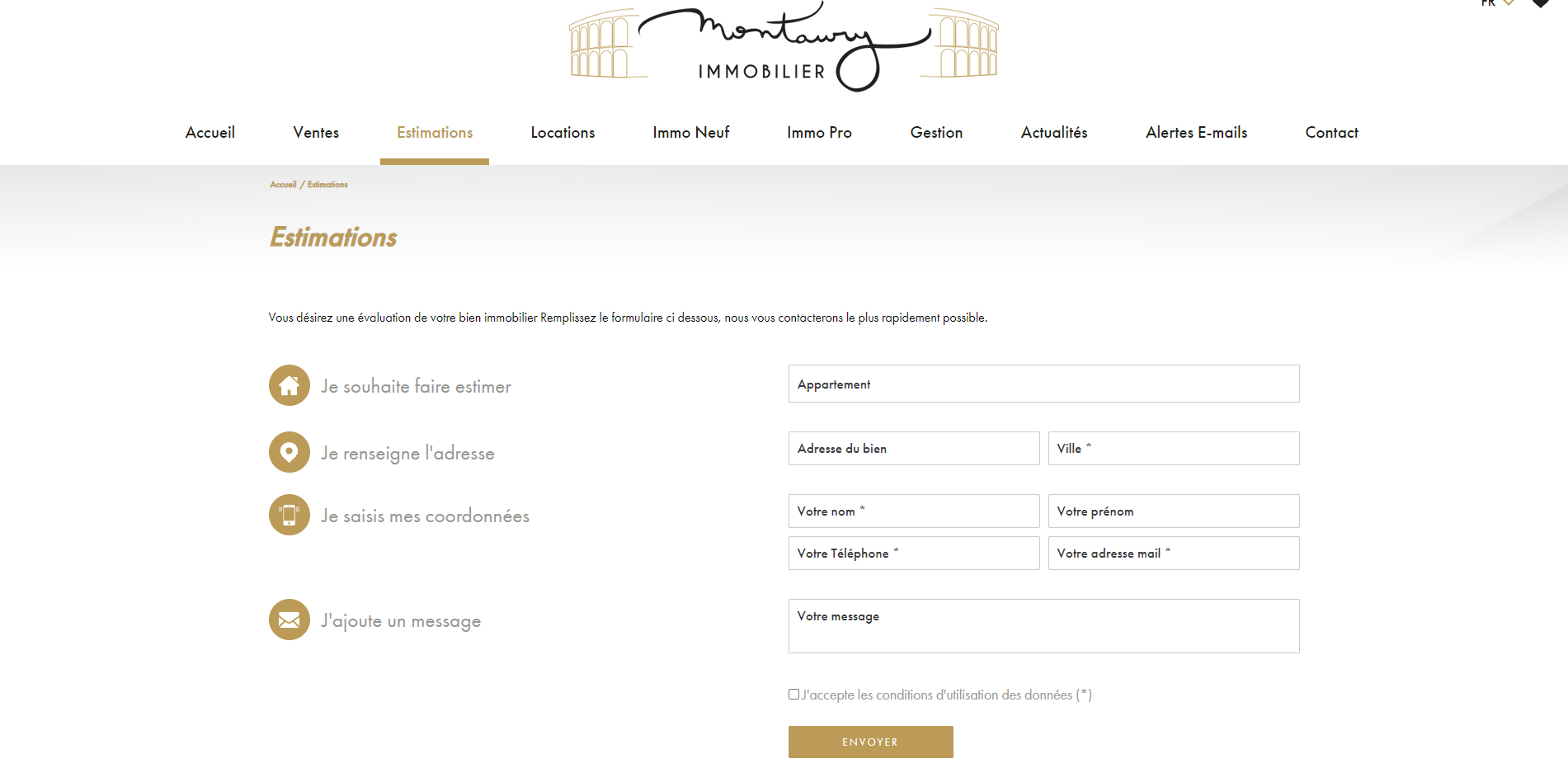Screen dimensions: 1568x768
Task: Select the 'Votre message' text area
Action: tap(1043, 626)
